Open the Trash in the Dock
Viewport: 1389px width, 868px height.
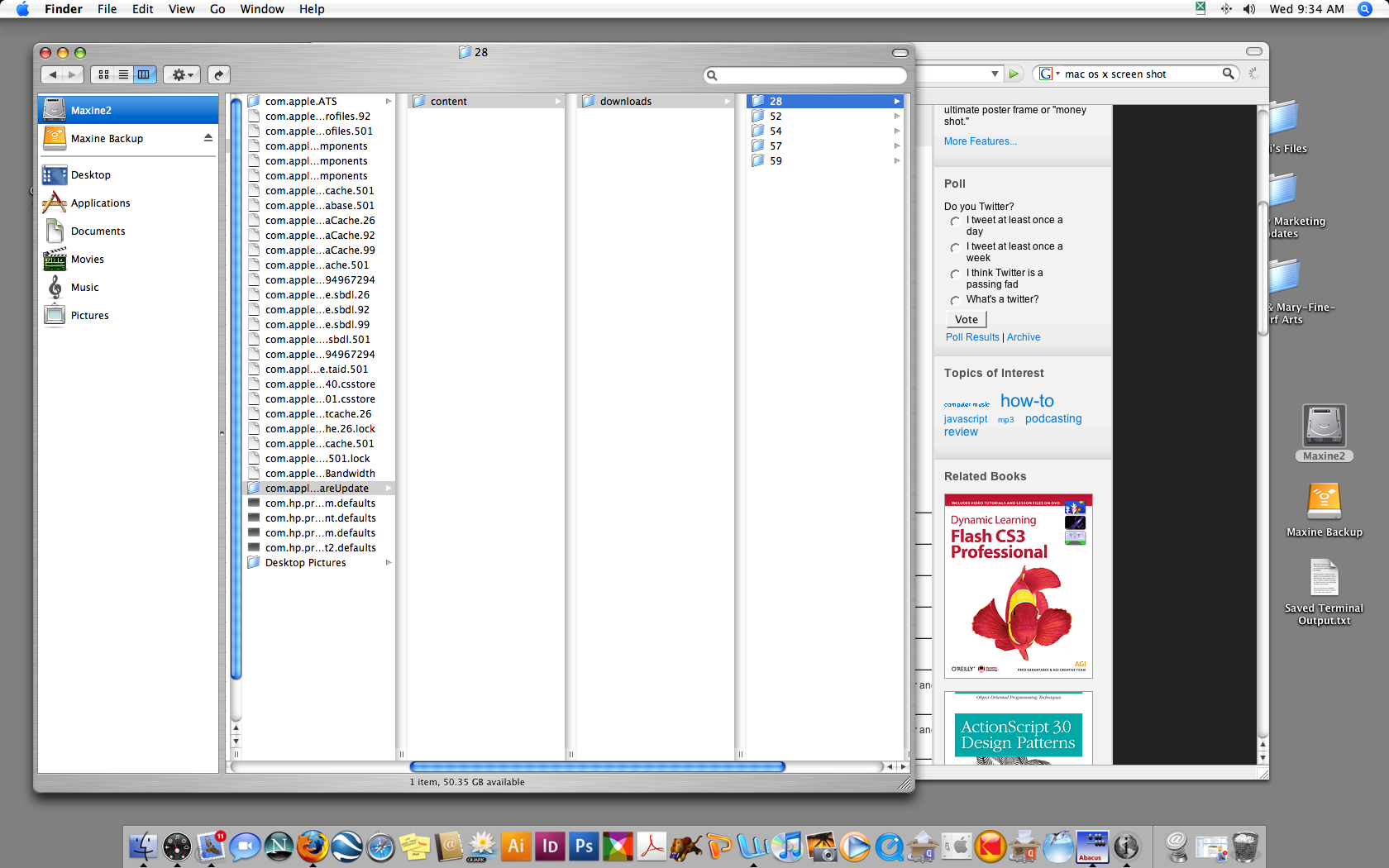pyautogui.click(x=1244, y=846)
